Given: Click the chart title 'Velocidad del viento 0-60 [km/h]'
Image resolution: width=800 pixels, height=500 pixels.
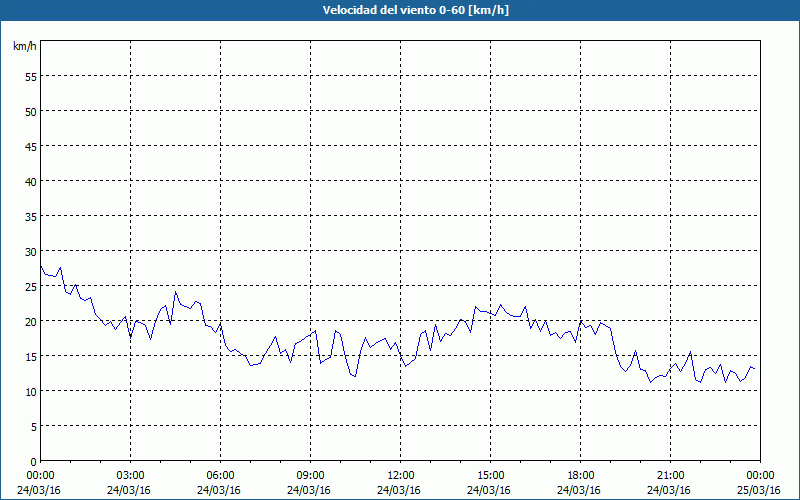Looking at the screenshot, I should point(415,10).
